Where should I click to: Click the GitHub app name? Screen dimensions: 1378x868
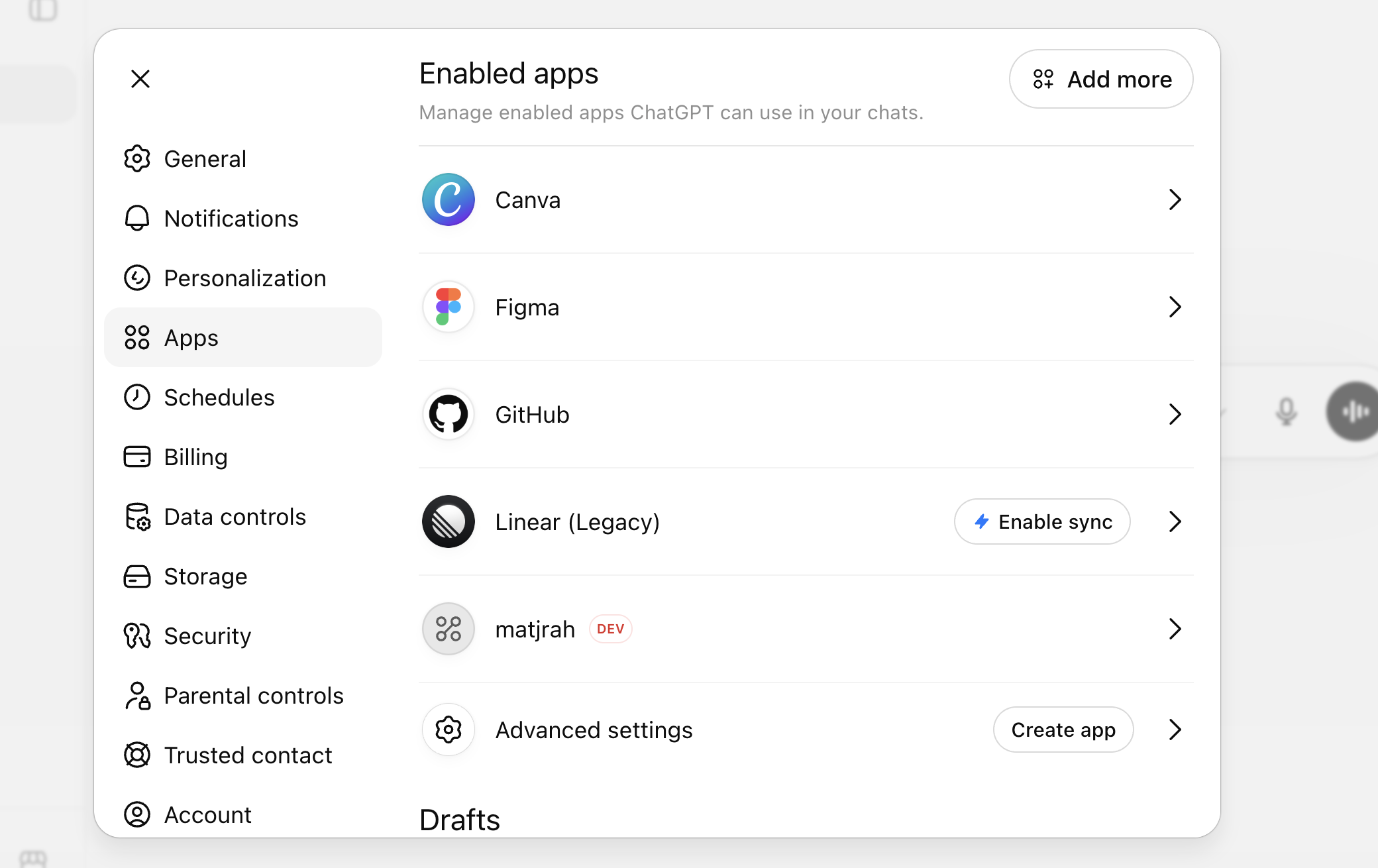533,415
